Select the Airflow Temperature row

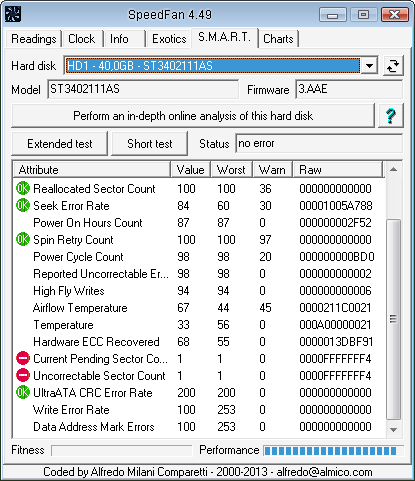click(199, 308)
